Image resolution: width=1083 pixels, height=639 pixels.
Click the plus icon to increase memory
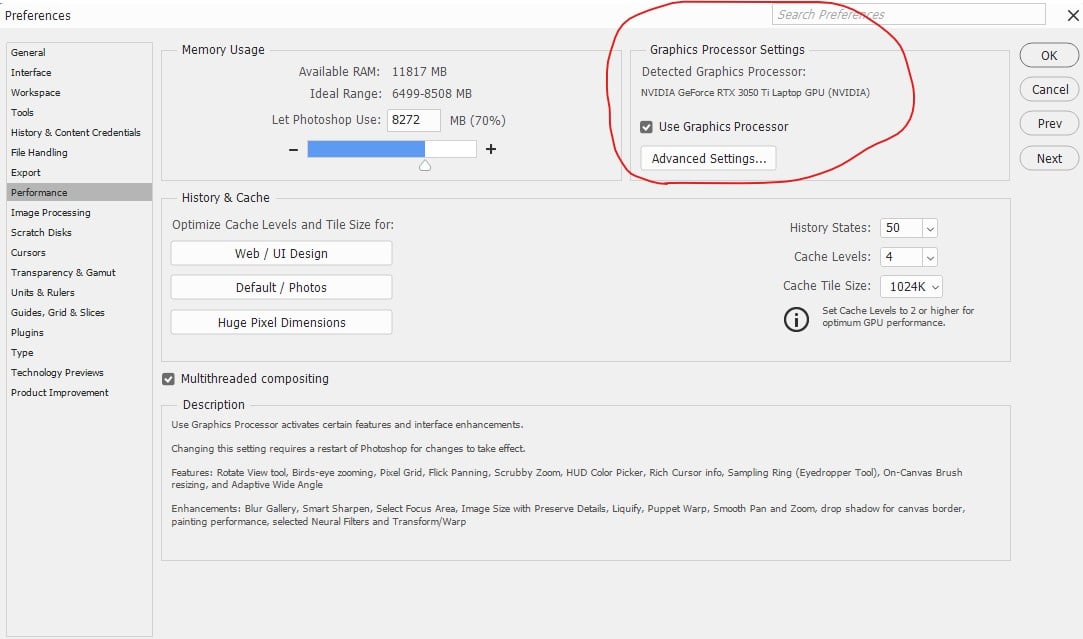(x=488, y=148)
